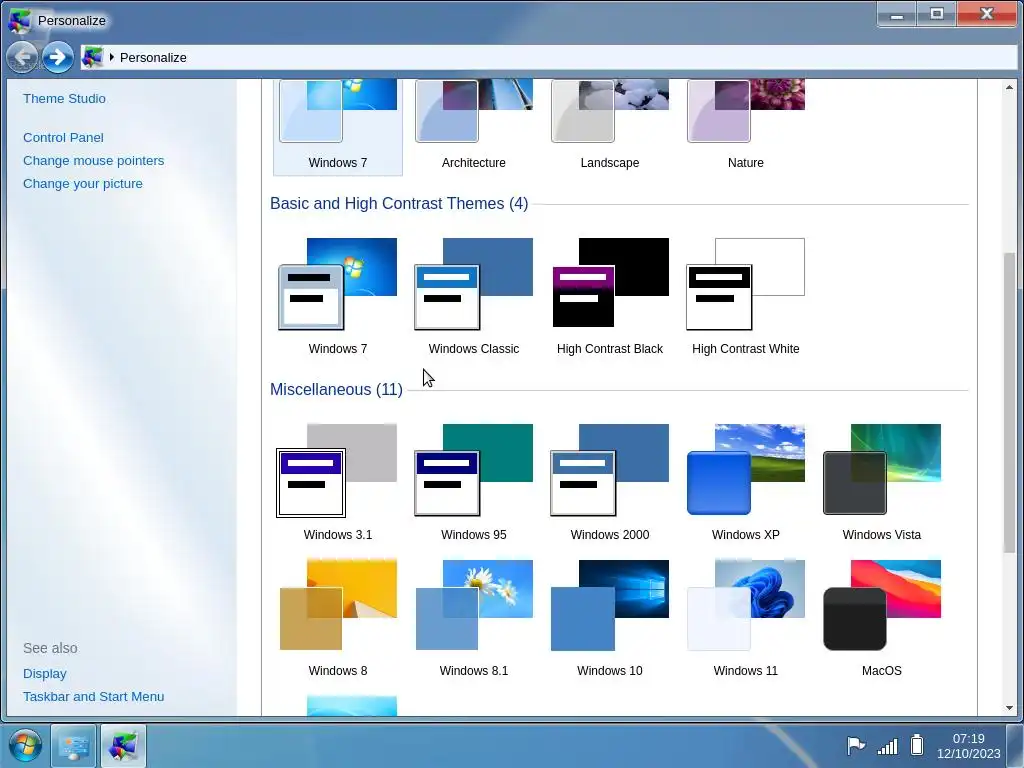Screen dimensions: 1024x768
Task: Apply the Windows 11 theme
Action: [746, 605]
